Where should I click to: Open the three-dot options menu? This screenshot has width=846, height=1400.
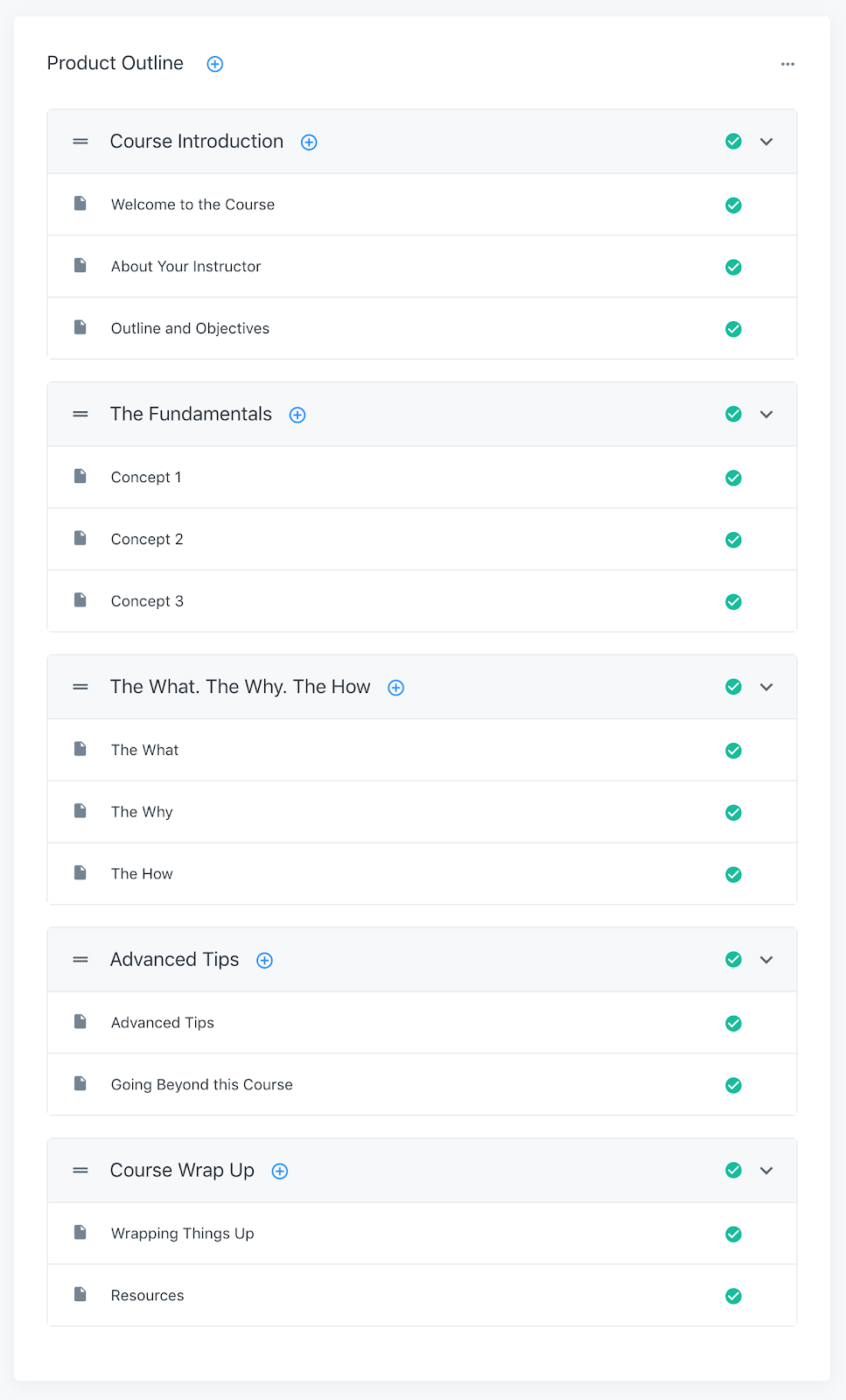click(787, 64)
